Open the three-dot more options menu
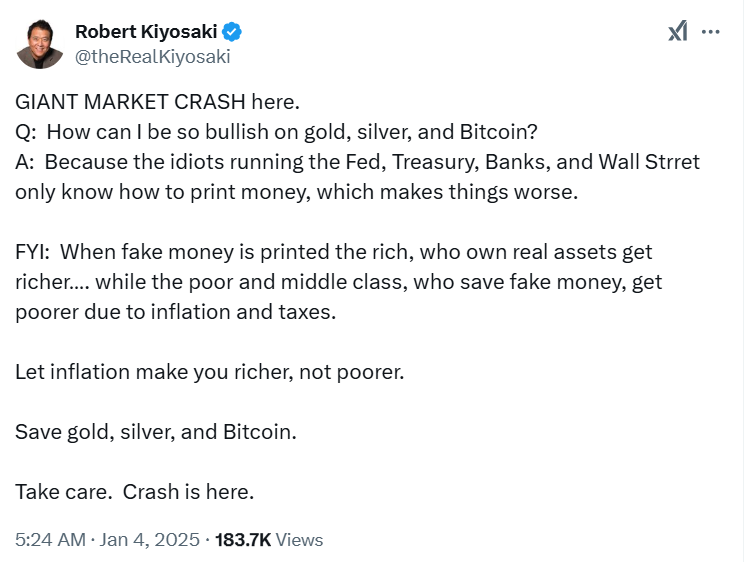This screenshot has width=747, height=562. [x=711, y=32]
